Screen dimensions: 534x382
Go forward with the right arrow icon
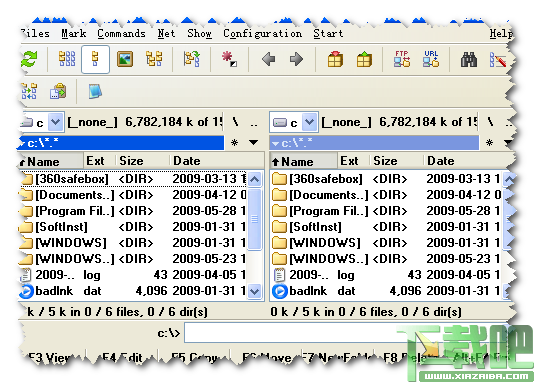296,59
